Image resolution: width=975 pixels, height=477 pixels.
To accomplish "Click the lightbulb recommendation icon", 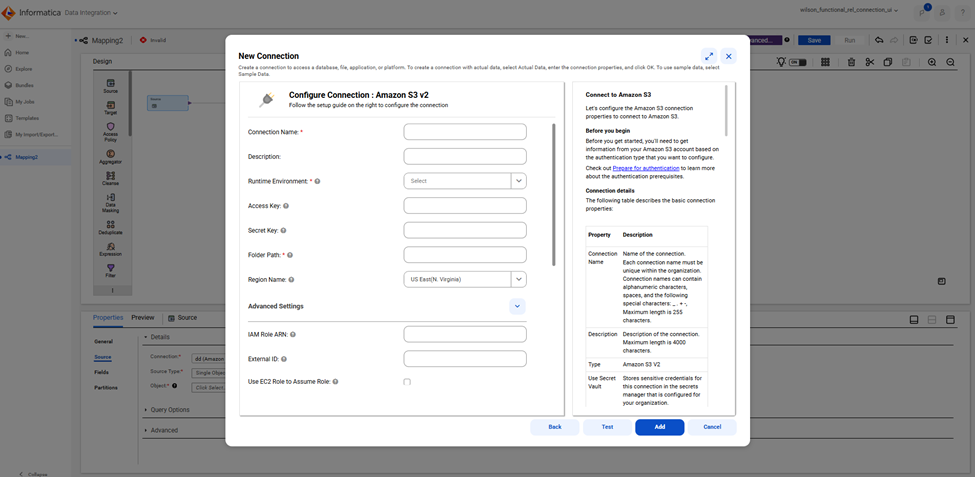I will (781, 62).
